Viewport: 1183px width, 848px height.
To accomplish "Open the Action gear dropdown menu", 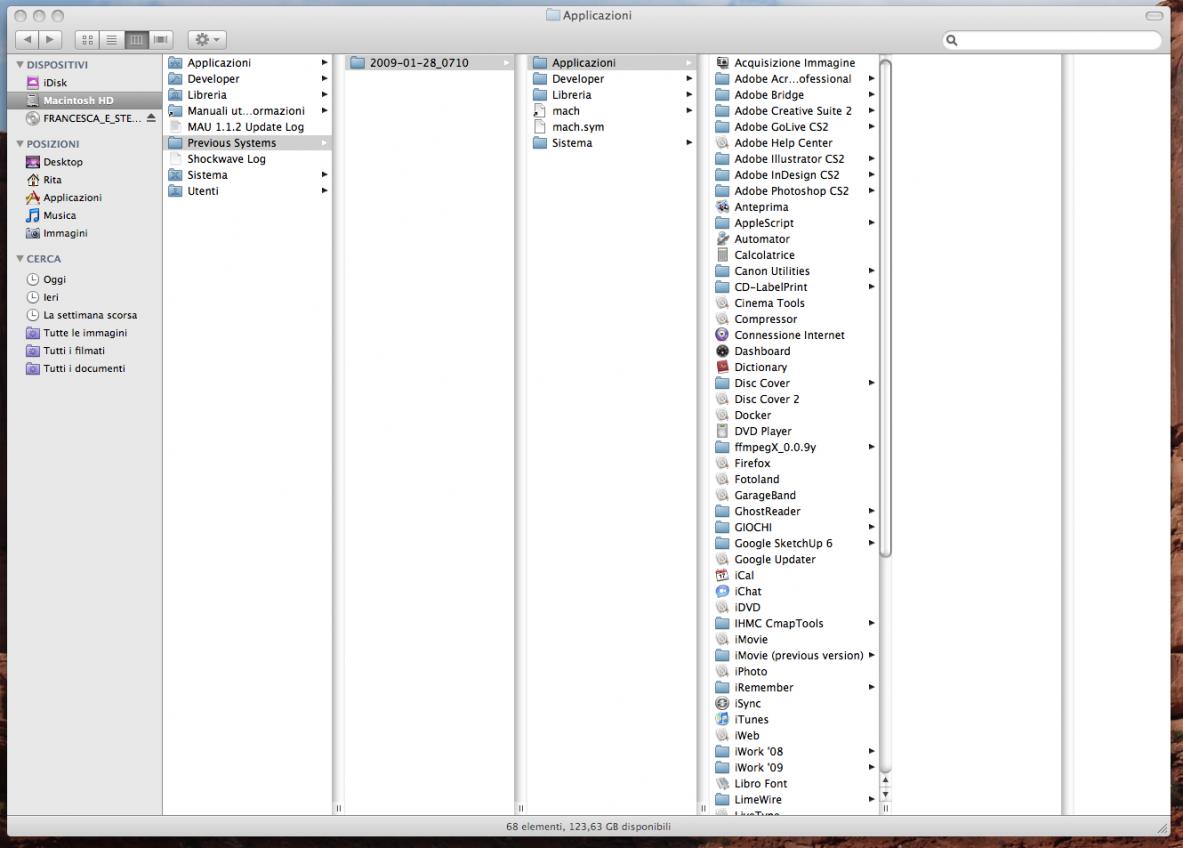I will click(x=207, y=39).
